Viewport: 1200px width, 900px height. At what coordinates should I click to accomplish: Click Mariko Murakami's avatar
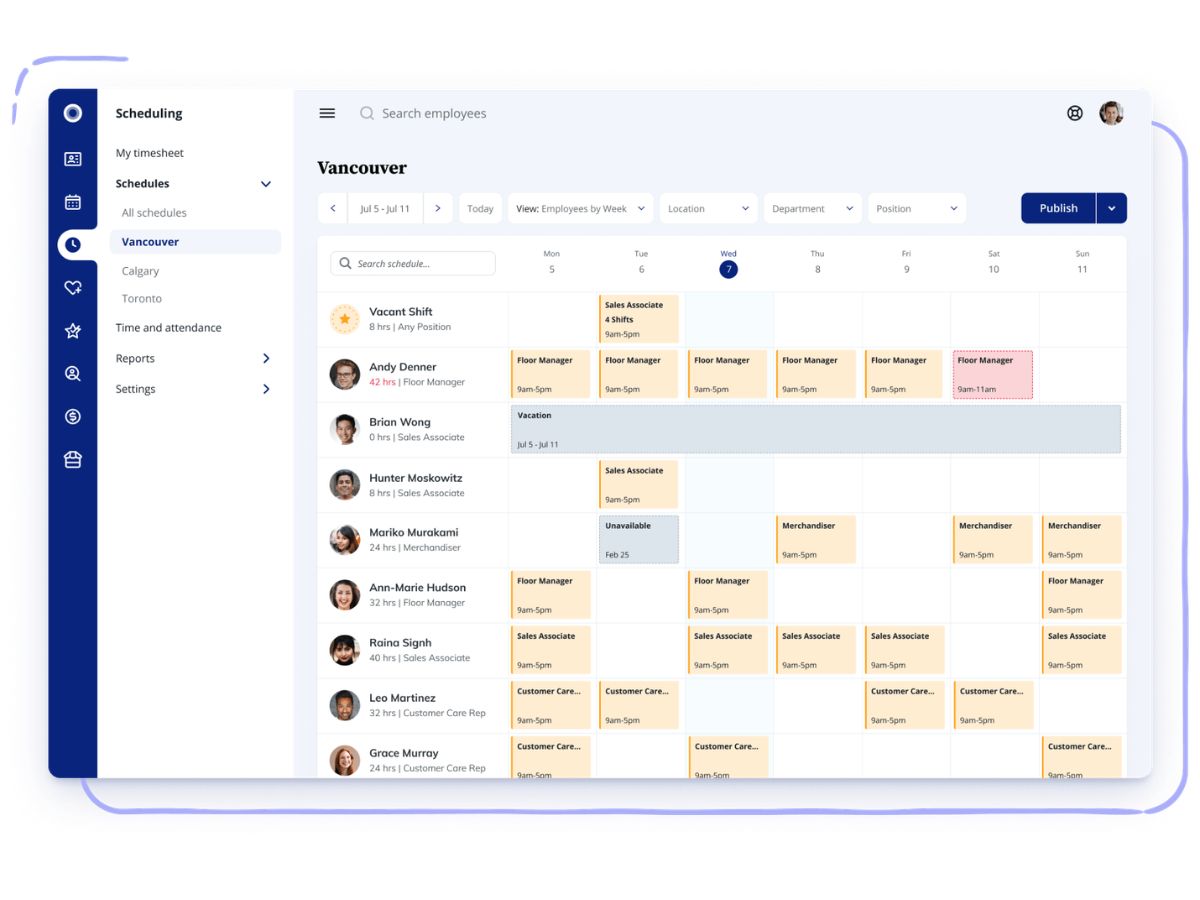point(345,540)
